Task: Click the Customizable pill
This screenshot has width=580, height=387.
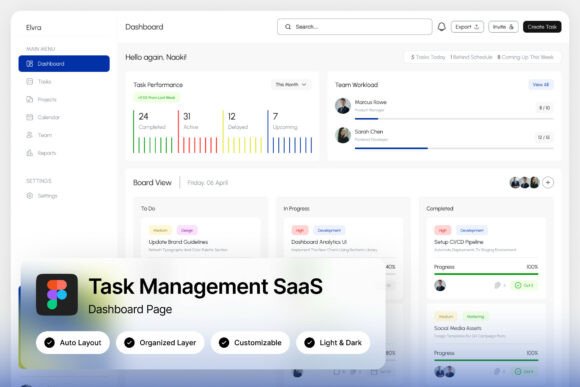Action: click(250, 343)
